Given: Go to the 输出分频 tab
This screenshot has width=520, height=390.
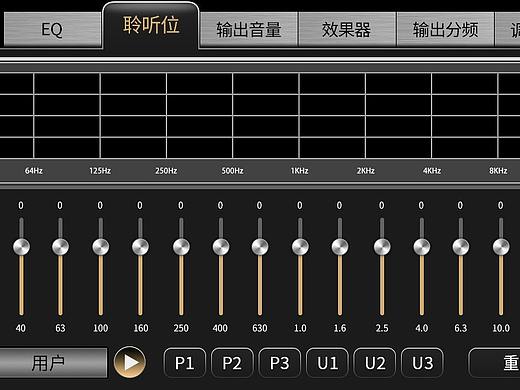Looking at the screenshot, I should point(445,29).
